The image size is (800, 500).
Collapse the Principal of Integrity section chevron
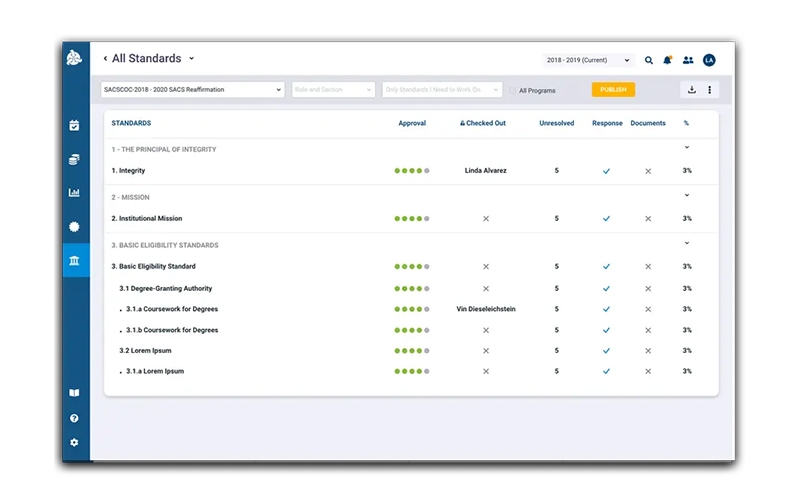[687, 148]
